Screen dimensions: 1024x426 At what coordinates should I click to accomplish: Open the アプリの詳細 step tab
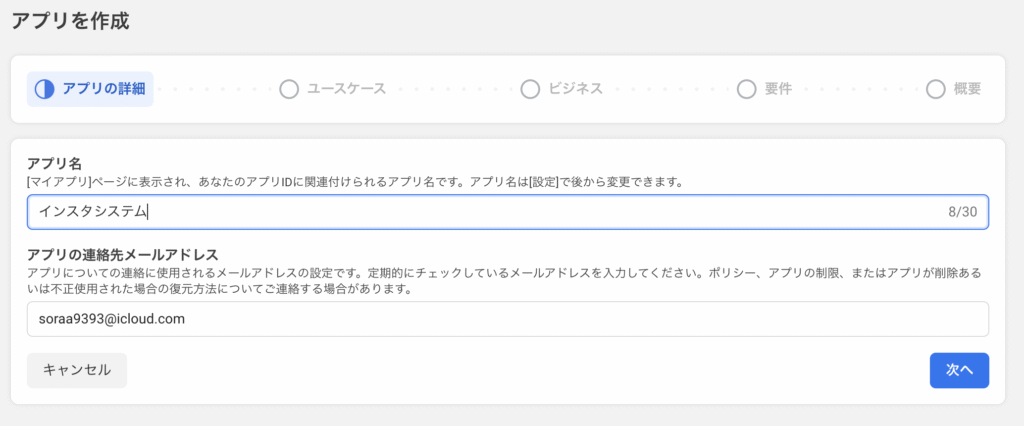coord(90,89)
